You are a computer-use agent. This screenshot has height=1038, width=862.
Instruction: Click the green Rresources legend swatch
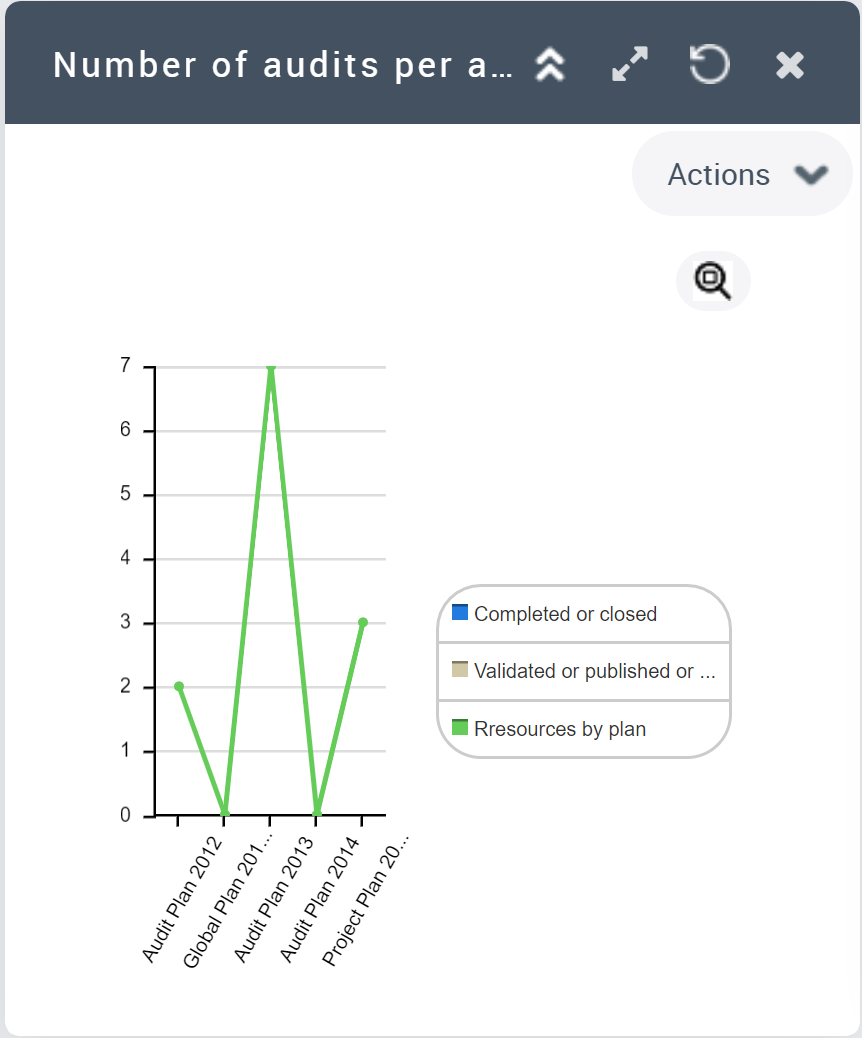tap(460, 727)
